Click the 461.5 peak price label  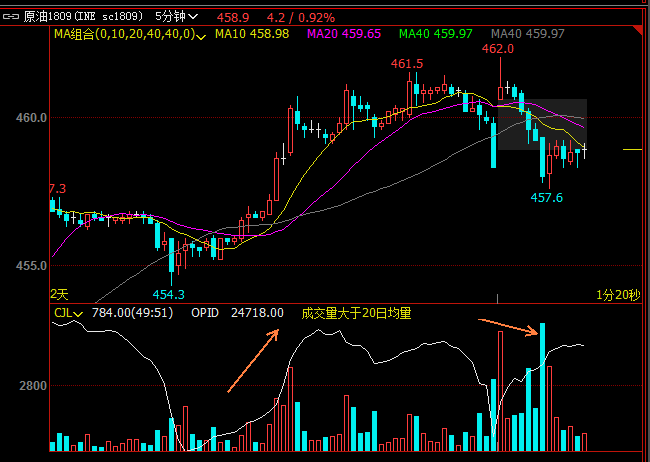[x=407, y=64]
